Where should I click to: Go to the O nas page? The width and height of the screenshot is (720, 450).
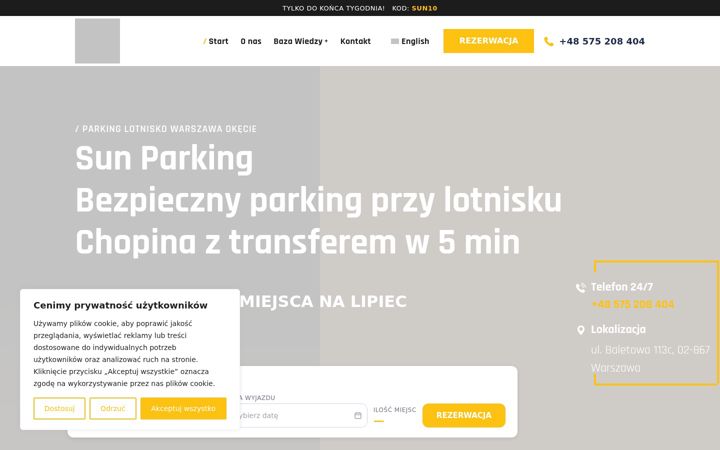click(251, 41)
